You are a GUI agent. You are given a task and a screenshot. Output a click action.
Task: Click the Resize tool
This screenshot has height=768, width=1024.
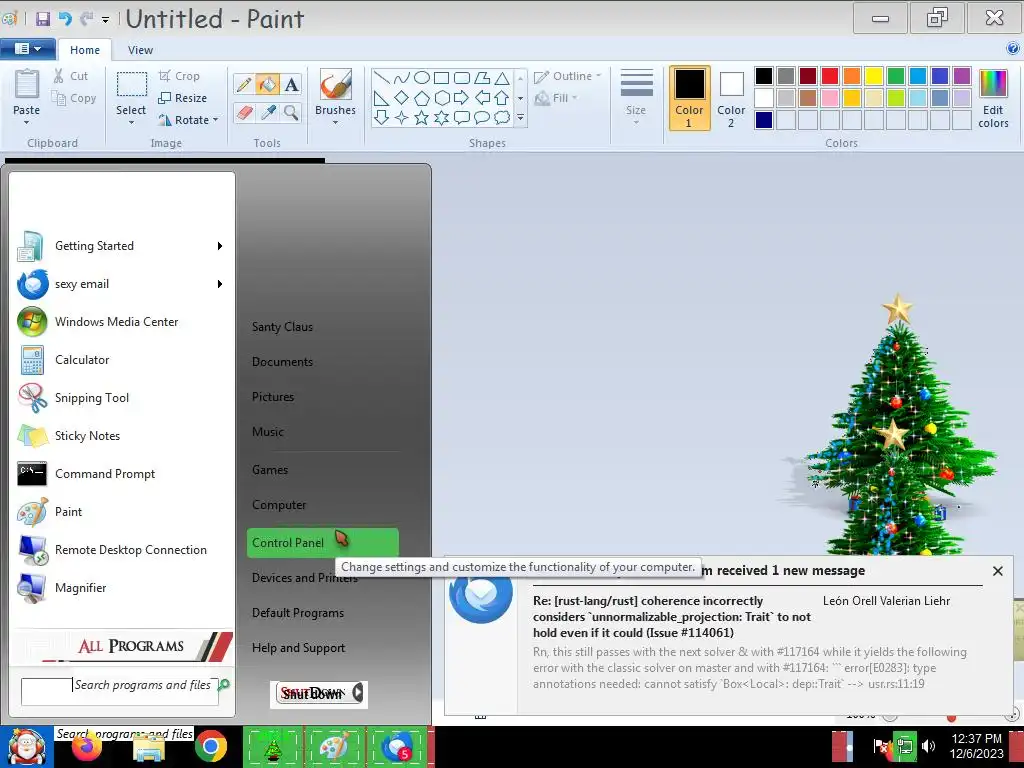point(183,98)
